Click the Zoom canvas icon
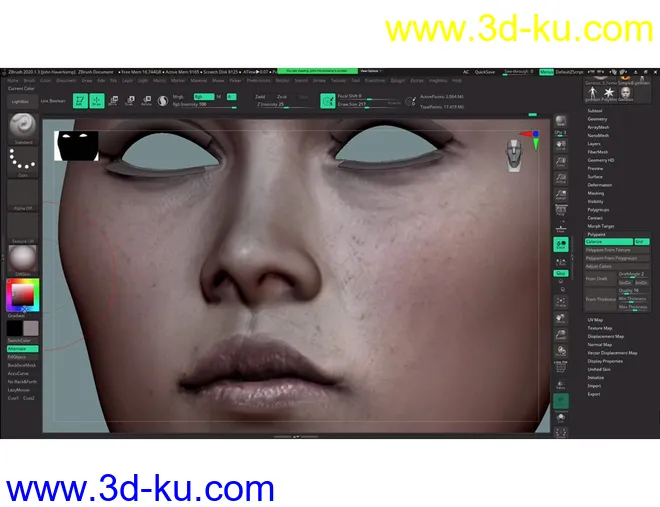 (x=561, y=162)
